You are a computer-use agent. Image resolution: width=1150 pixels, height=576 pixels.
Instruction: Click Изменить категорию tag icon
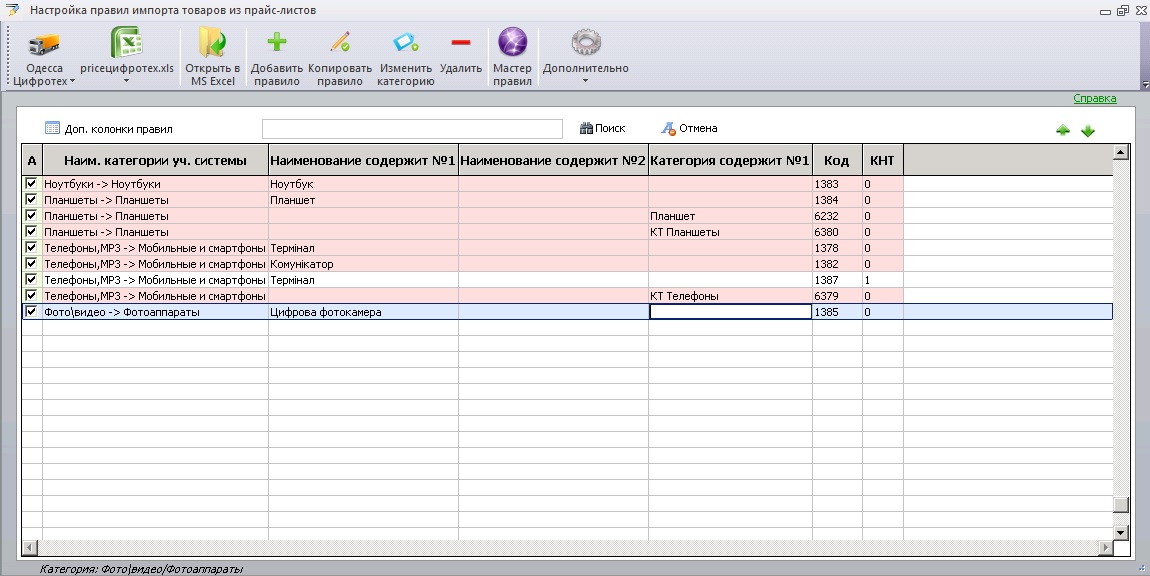406,42
